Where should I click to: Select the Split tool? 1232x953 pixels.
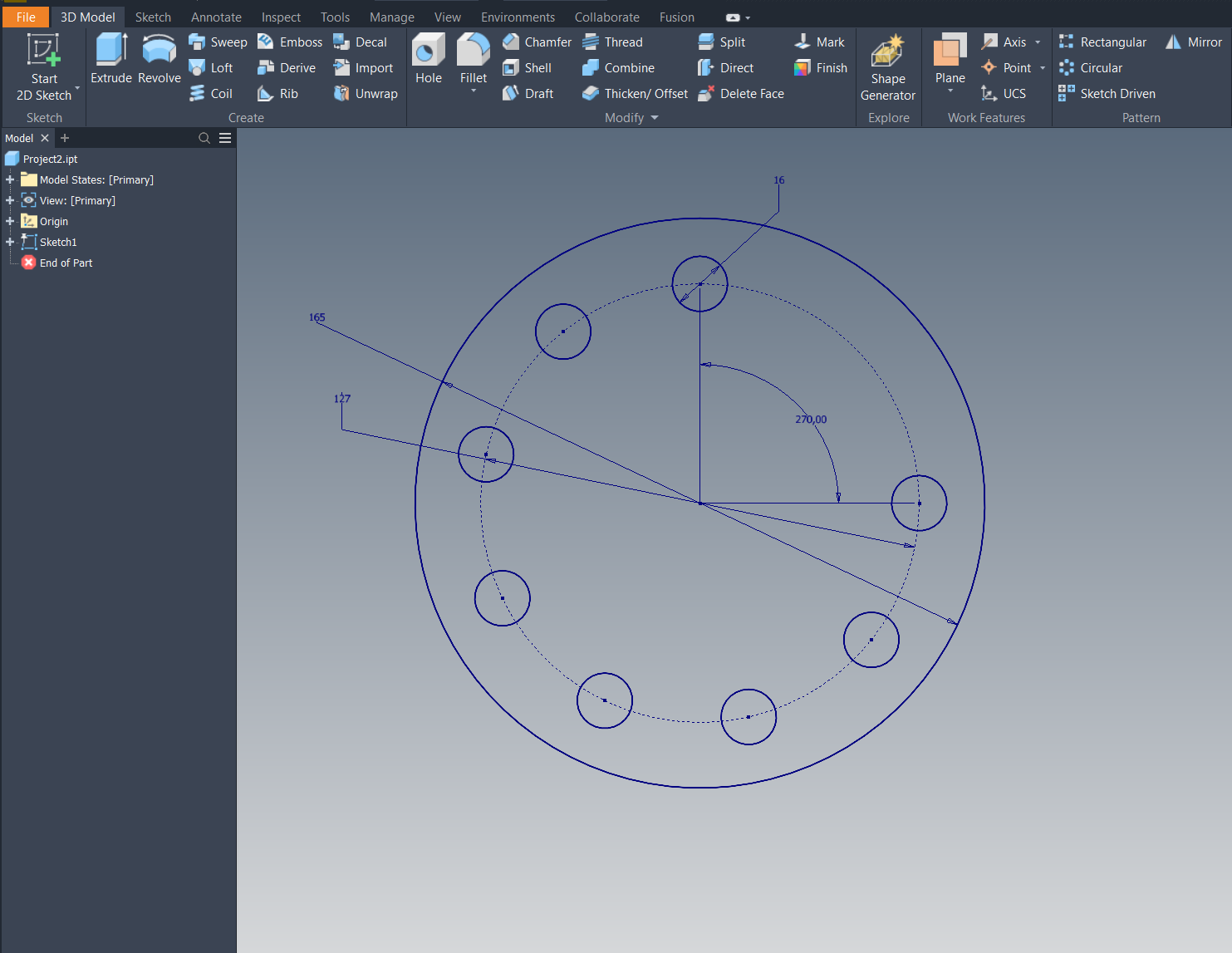[721, 42]
